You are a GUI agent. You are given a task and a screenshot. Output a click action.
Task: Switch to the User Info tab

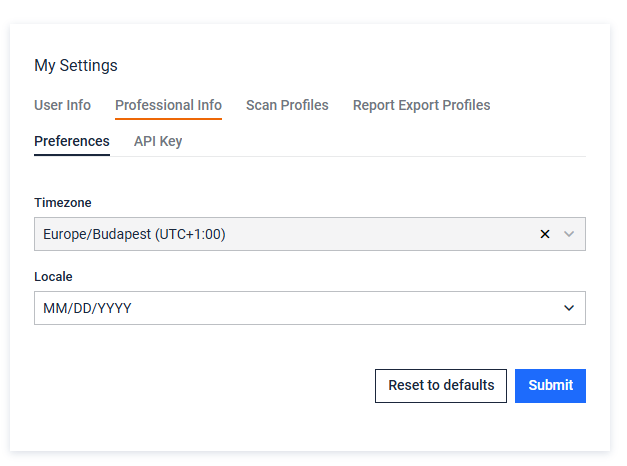click(x=62, y=105)
